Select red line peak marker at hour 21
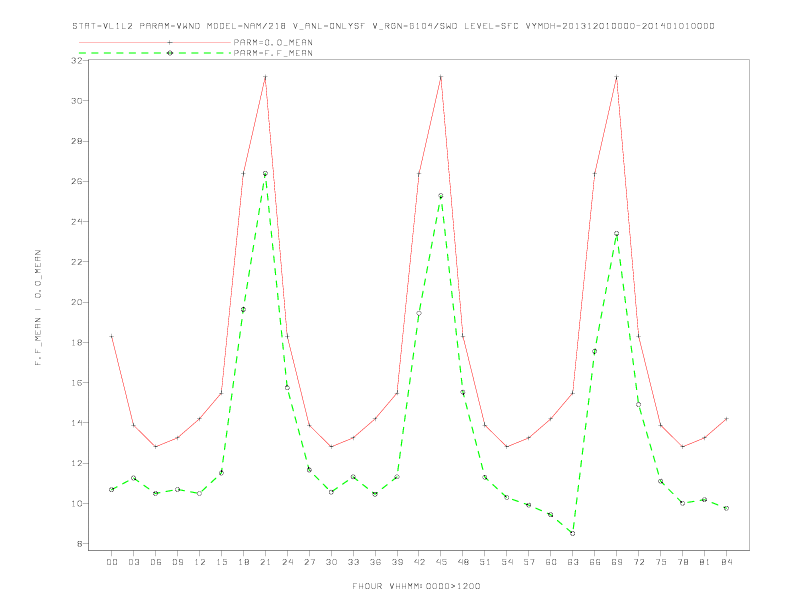Screen dimensions: 792x612 (x=265, y=77)
